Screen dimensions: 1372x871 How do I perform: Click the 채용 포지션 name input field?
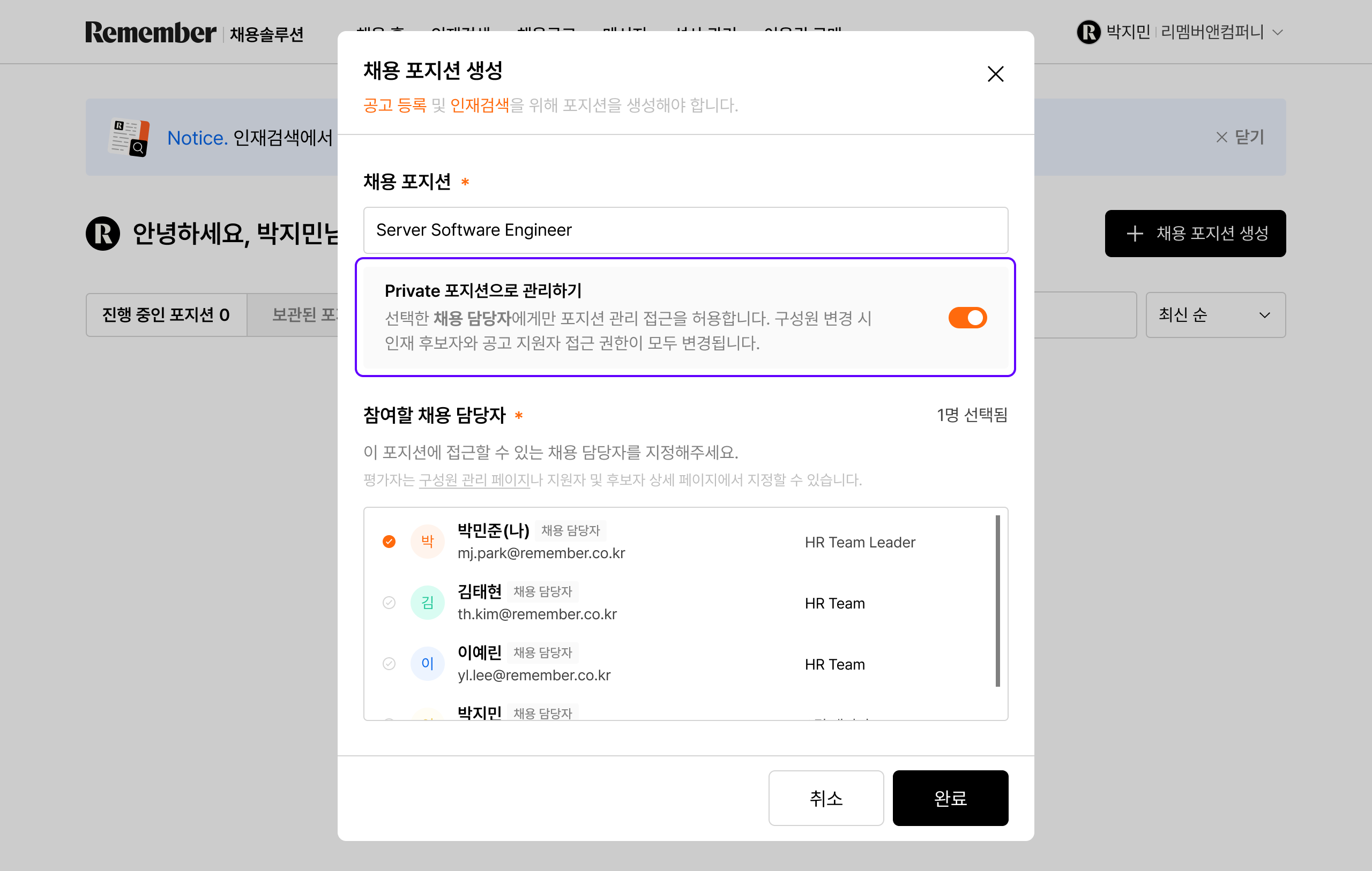tap(685, 230)
